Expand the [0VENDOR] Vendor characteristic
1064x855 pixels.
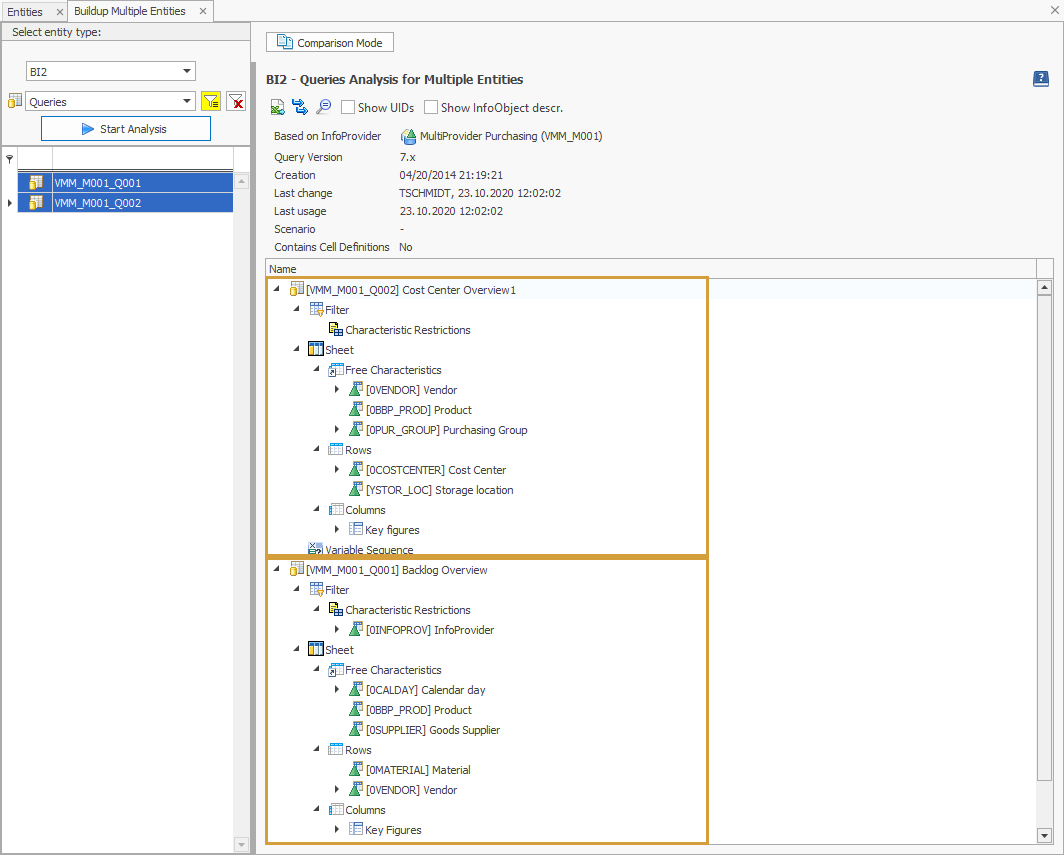(x=337, y=389)
